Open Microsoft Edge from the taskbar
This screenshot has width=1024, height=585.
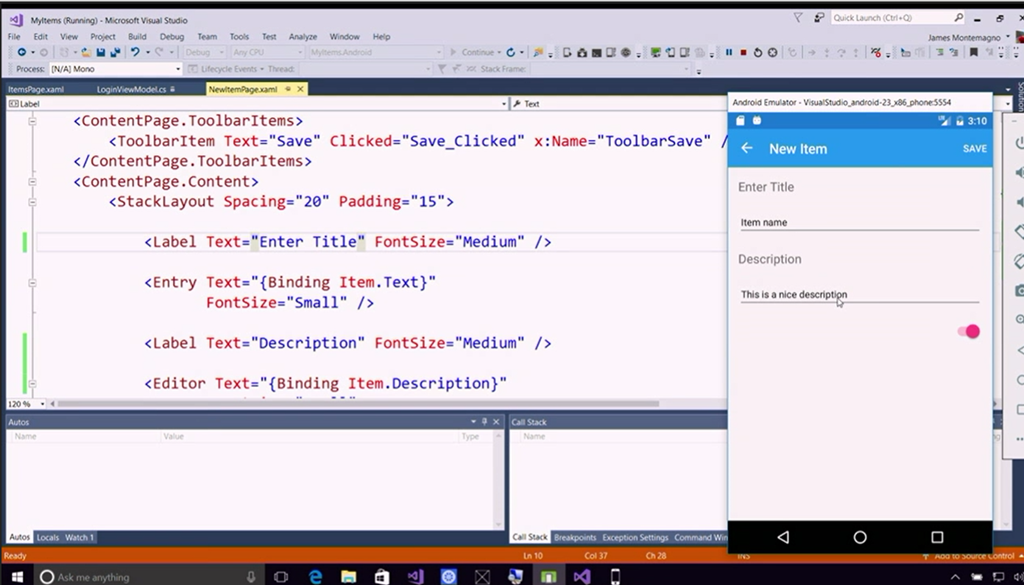coord(315,576)
